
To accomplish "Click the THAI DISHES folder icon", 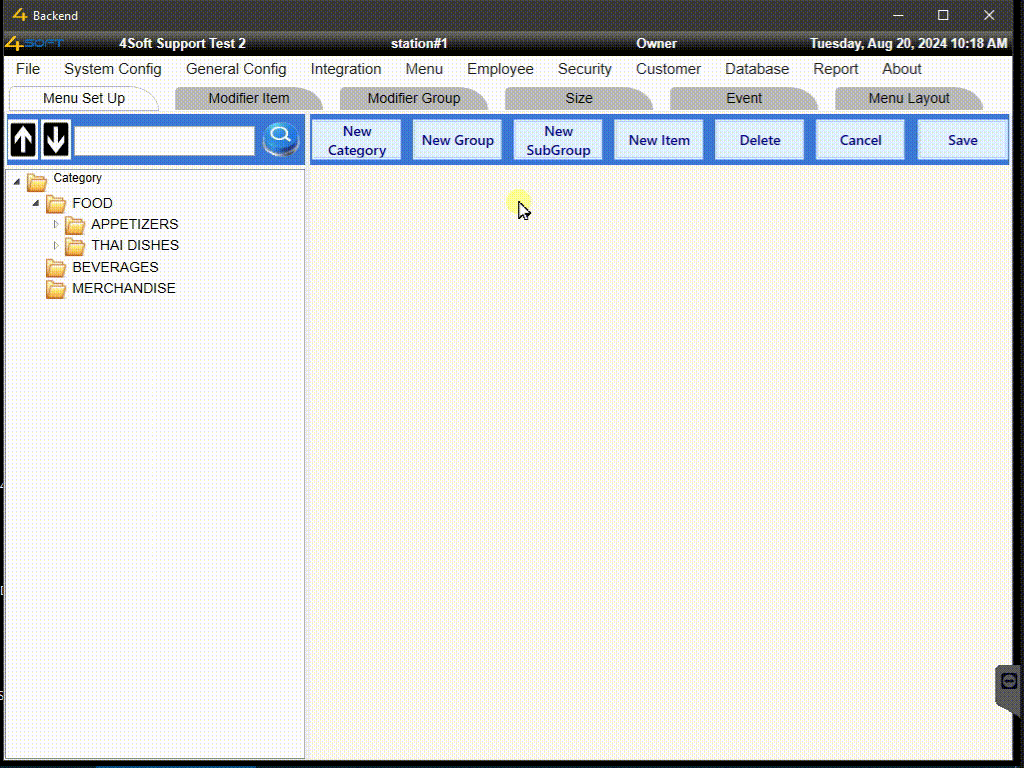I will point(74,246).
